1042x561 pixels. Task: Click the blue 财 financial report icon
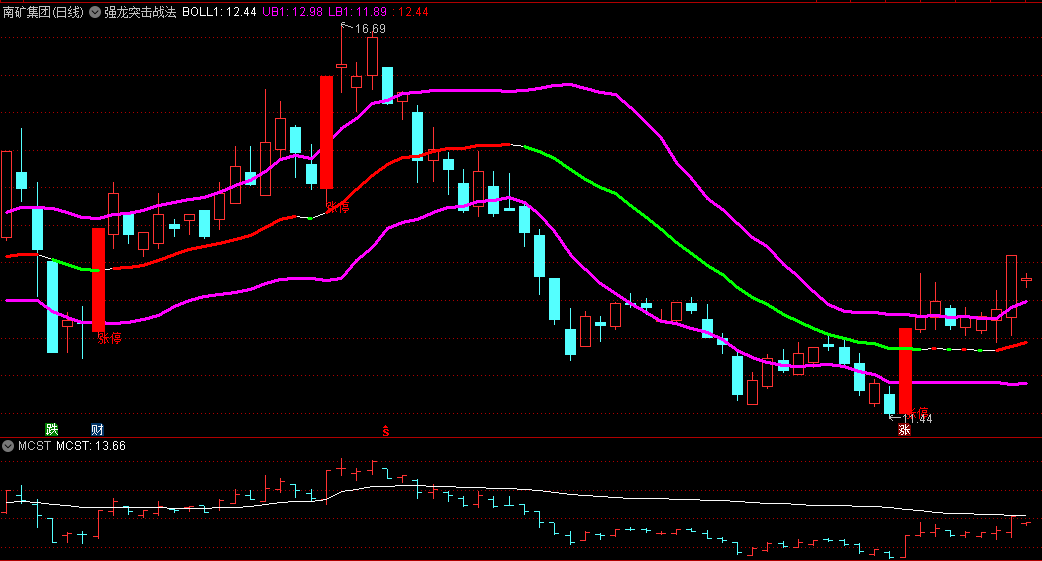pyautogui.click(x=98, y=429)
